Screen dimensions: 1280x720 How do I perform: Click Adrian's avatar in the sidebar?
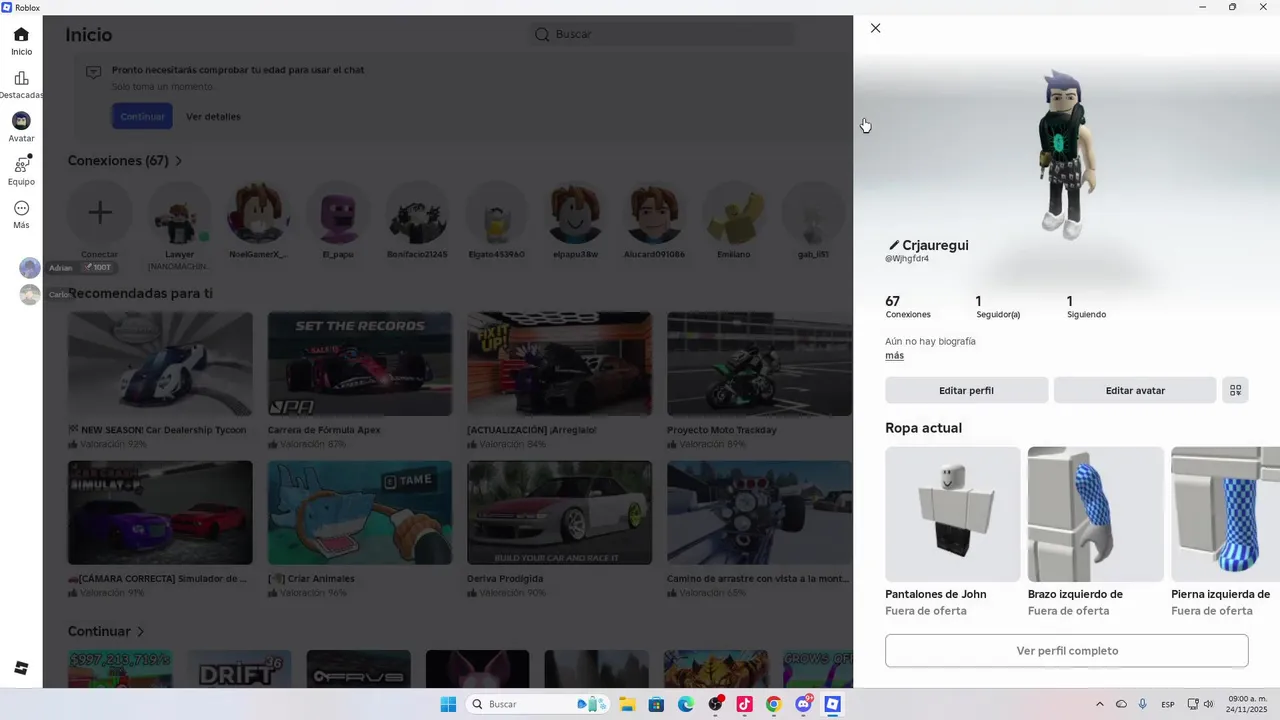(30, 268)
